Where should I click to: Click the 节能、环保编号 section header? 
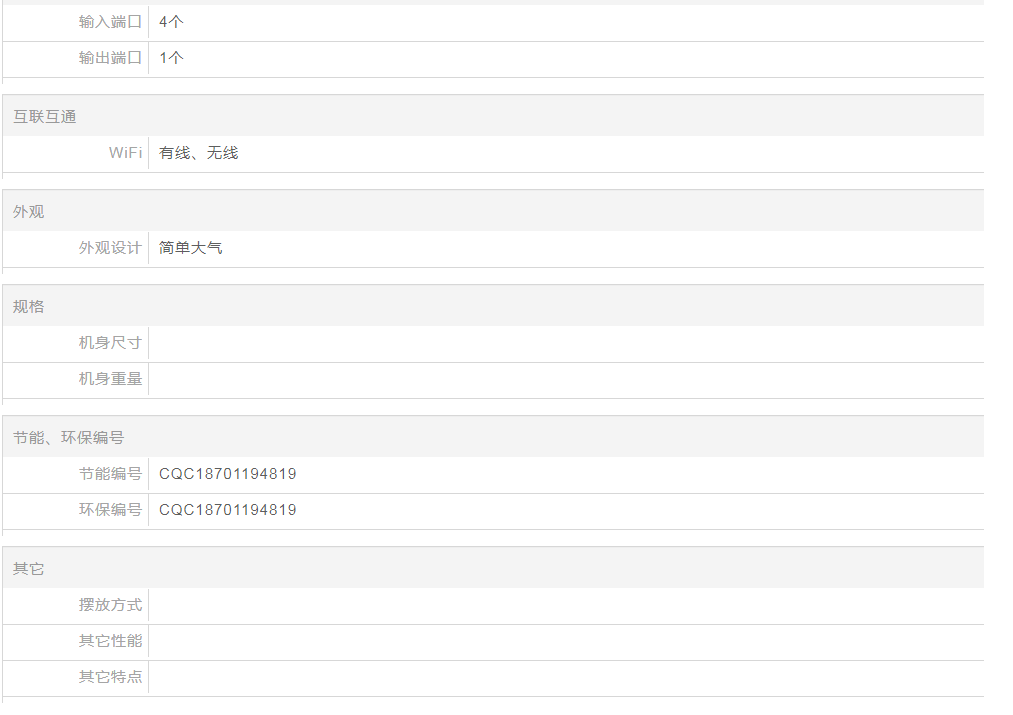[x=68, y=438]
